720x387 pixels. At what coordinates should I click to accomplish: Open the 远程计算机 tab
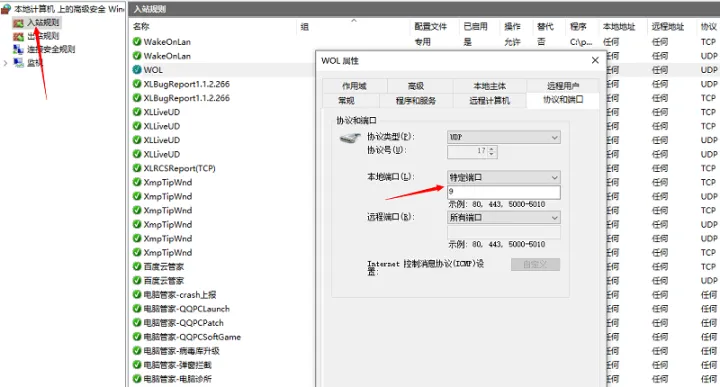pos(489,101)
